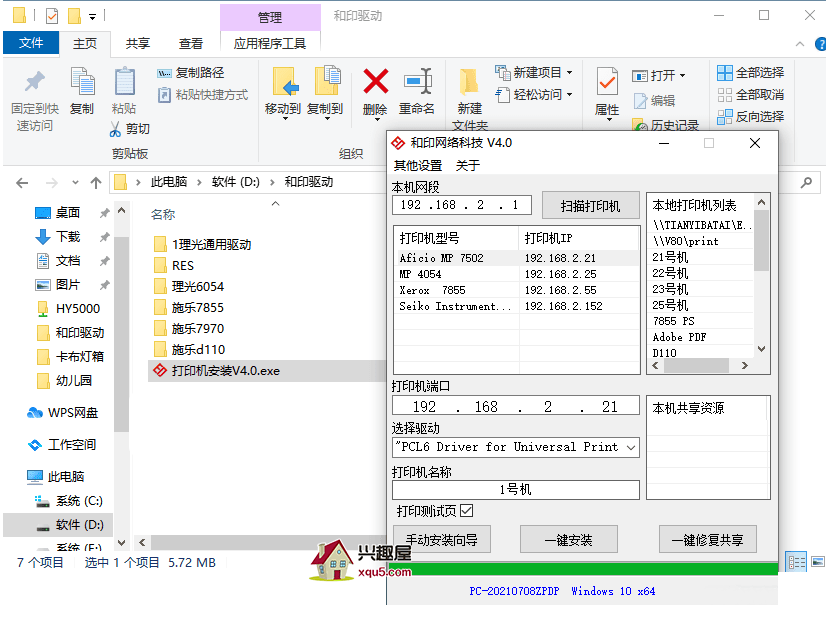The image size is (826, 633).
Task: Click the Move to folder icon
Action: pos(286,82)
